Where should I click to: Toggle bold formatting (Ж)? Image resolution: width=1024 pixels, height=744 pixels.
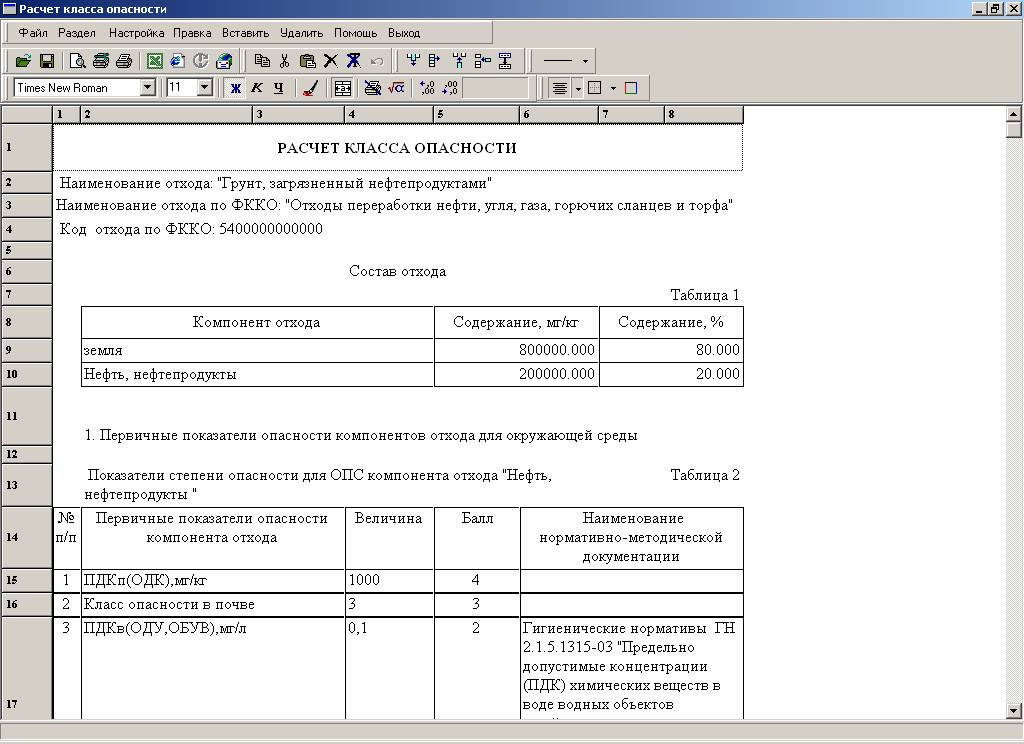pyautogui.click(x=235, y=88)
